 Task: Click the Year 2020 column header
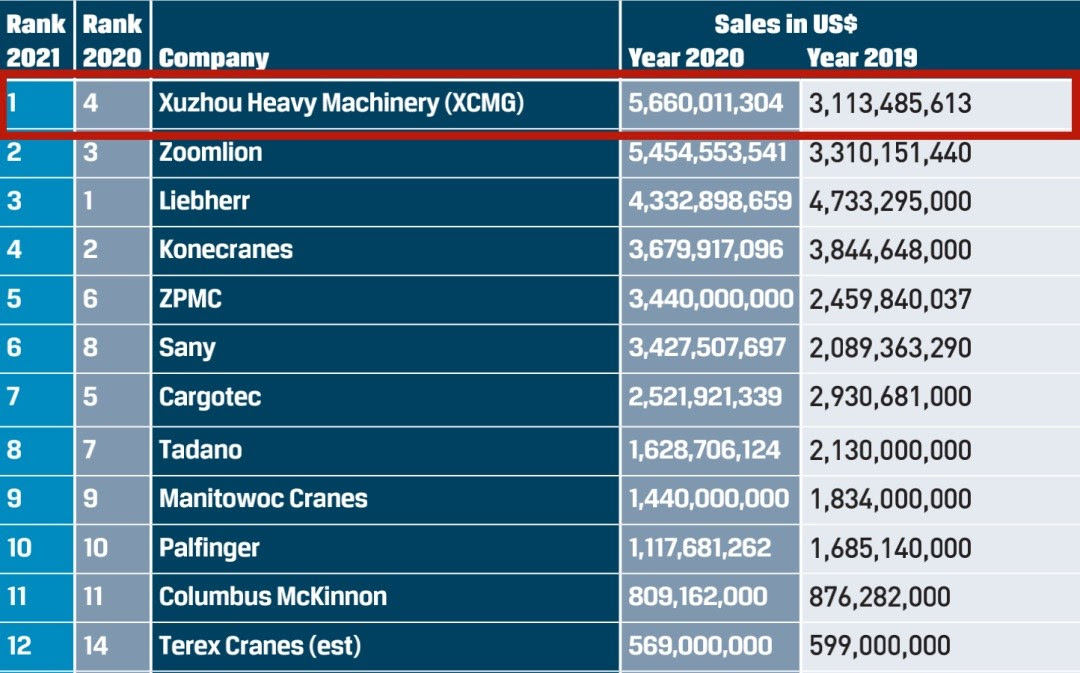[x=686, y=58]
